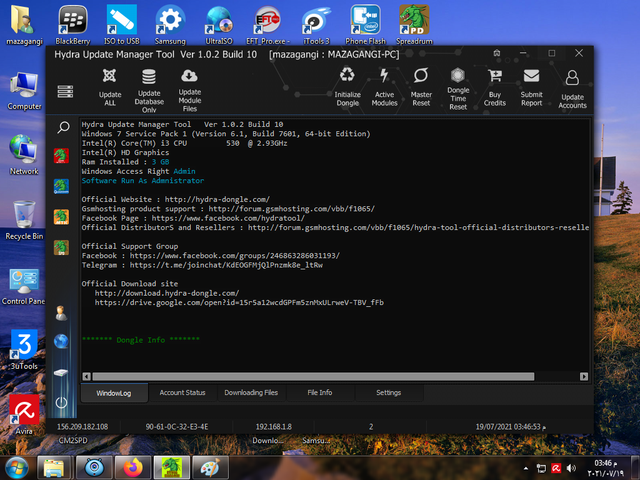Open the UltraISO desktop shortcut
This screenshot has height=480, width=640.
219,24
